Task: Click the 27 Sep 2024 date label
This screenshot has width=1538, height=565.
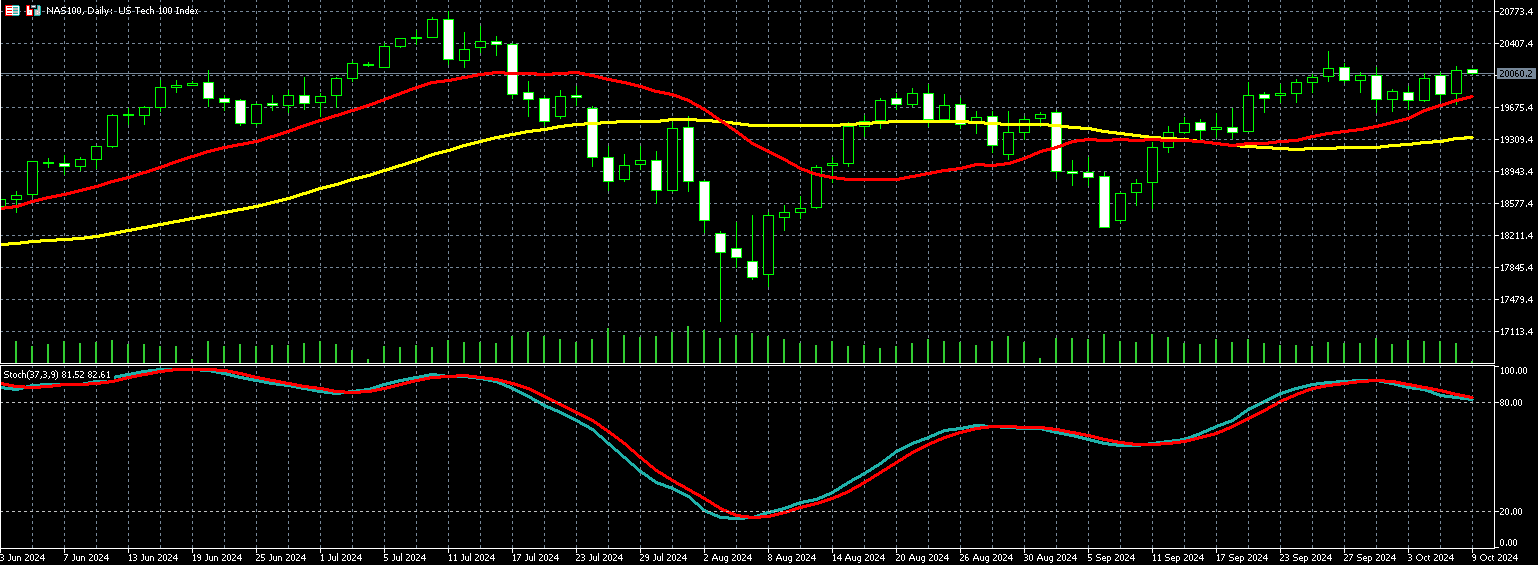Action: [1369, 557]
